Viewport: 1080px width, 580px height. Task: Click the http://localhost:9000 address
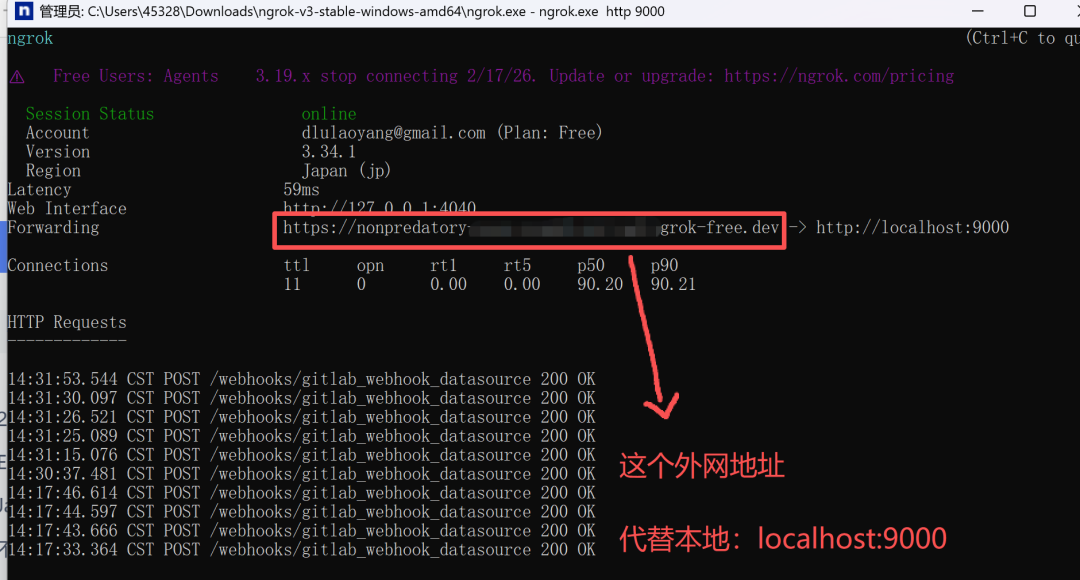pyautogui.click(x=912, y=227)
